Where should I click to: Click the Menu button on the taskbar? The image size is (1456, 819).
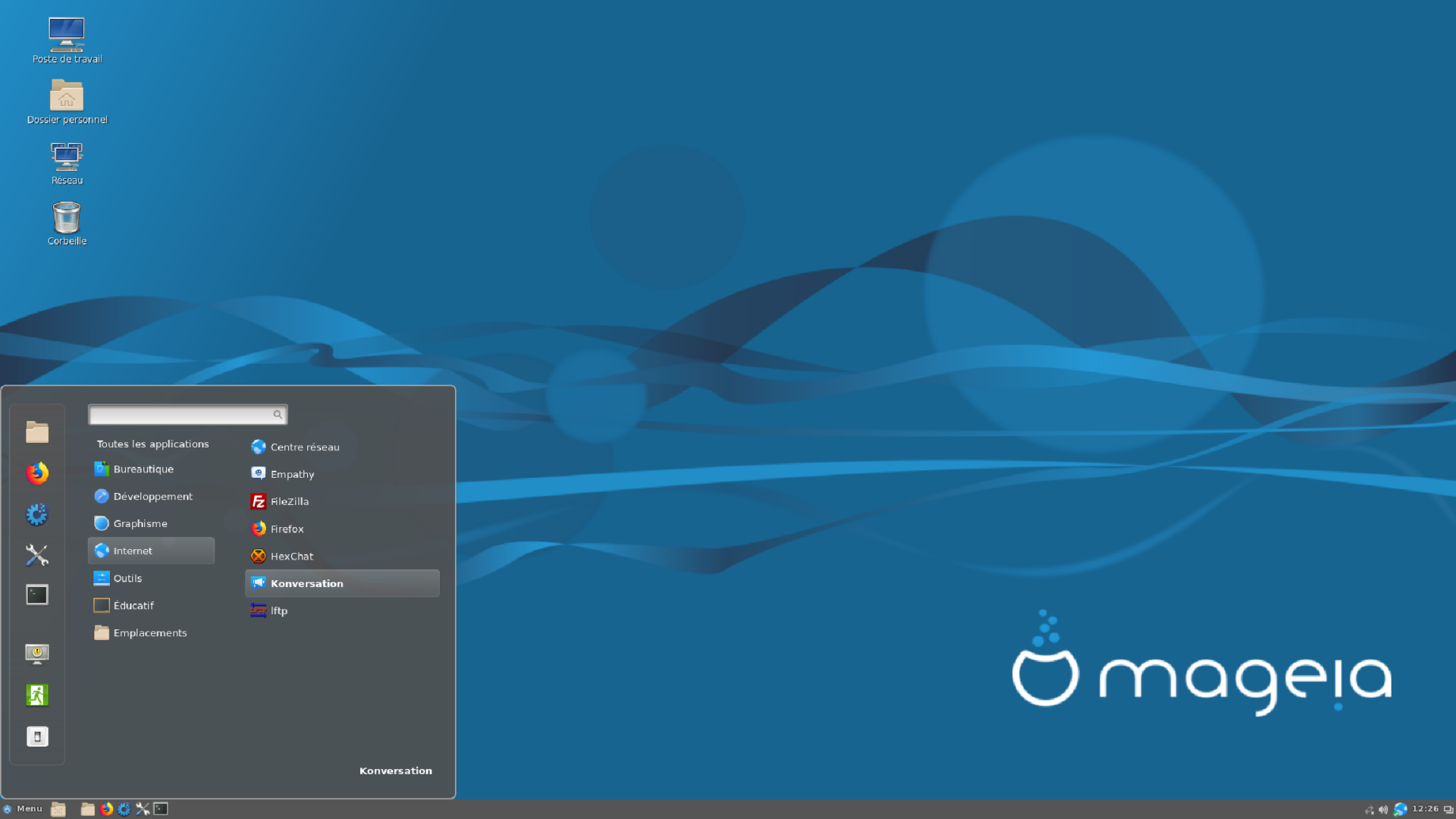(x=23, y=809)
